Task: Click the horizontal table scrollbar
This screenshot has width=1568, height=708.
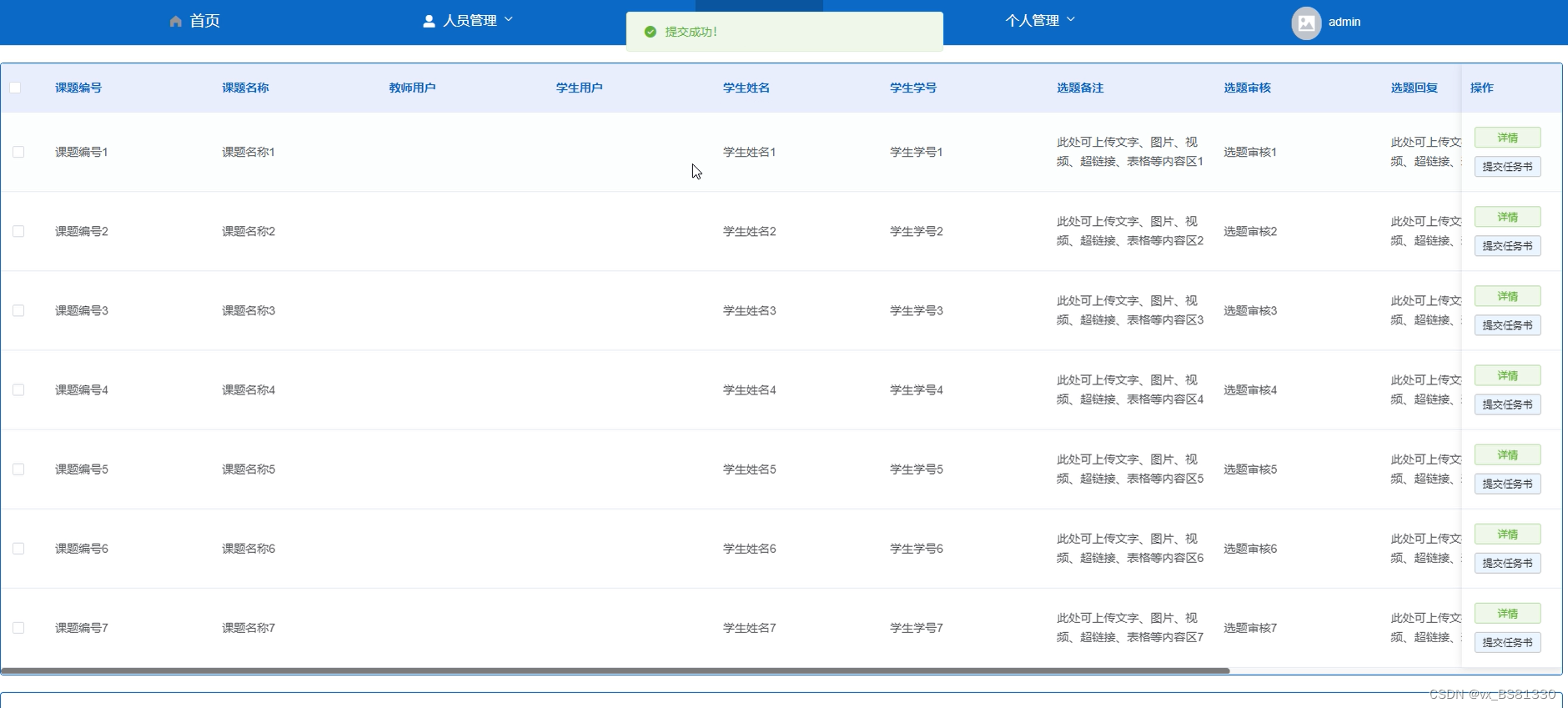Action: pyautogui.click(x=616, y=670)
